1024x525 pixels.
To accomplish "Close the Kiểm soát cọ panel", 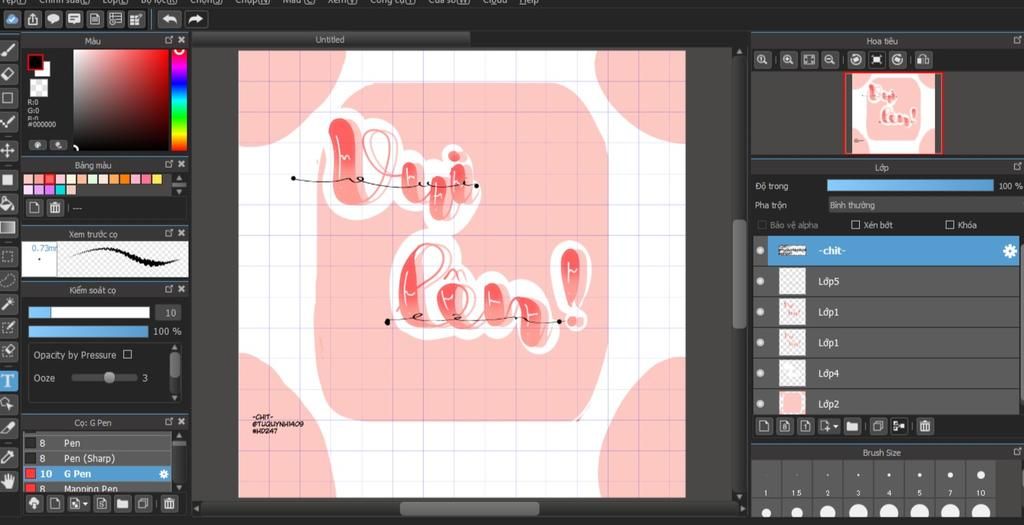I will [x=182, y=289].
